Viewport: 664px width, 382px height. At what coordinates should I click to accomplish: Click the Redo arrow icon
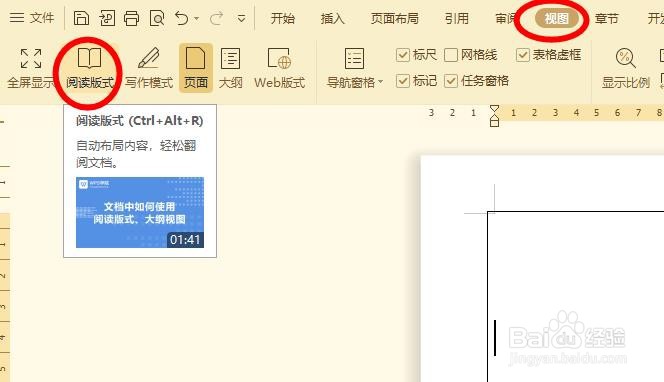(217, 18)
